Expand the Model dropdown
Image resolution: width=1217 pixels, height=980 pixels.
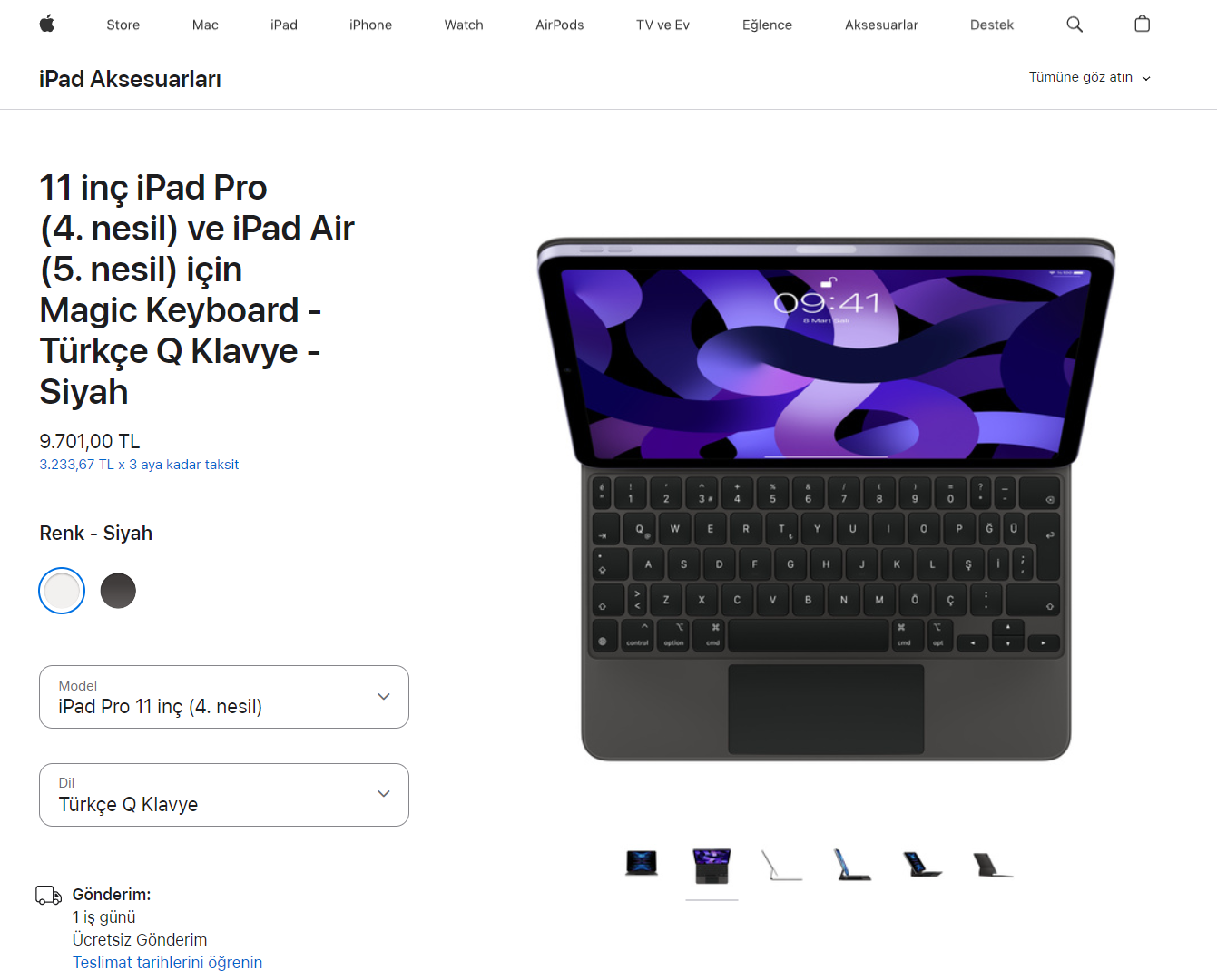point(224,697)
